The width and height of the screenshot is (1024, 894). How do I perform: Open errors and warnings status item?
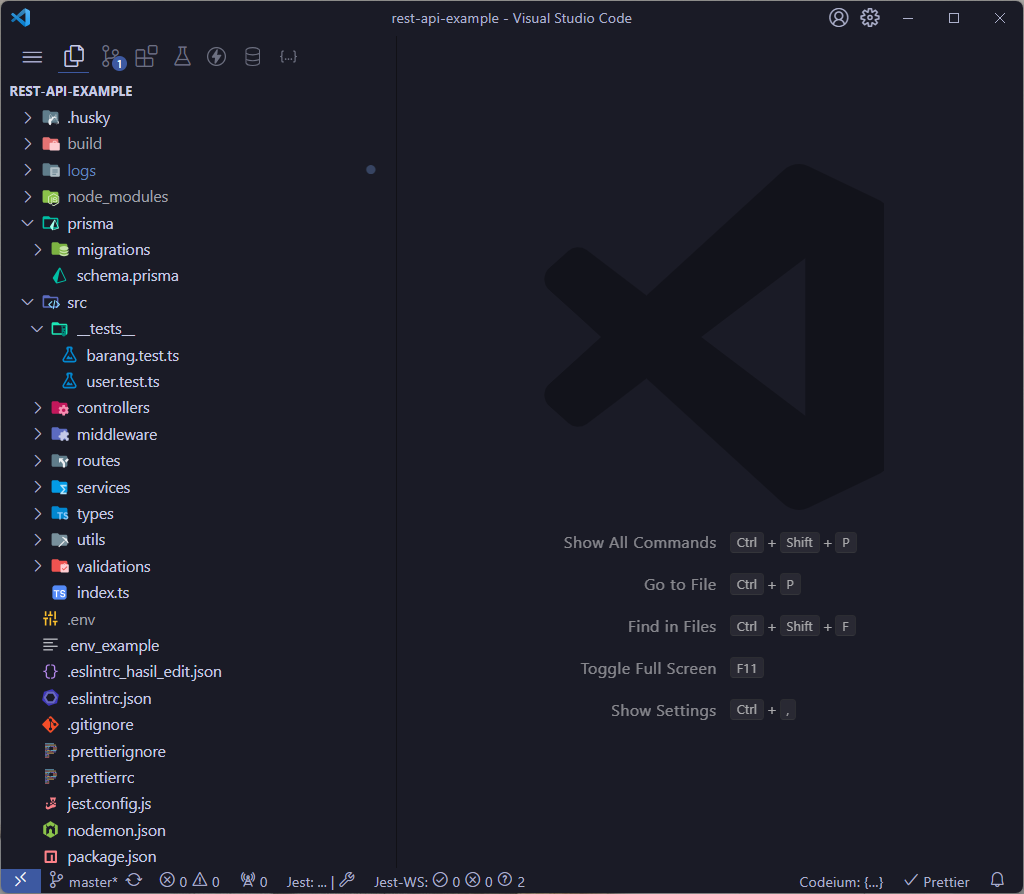(x=189, y=882)
